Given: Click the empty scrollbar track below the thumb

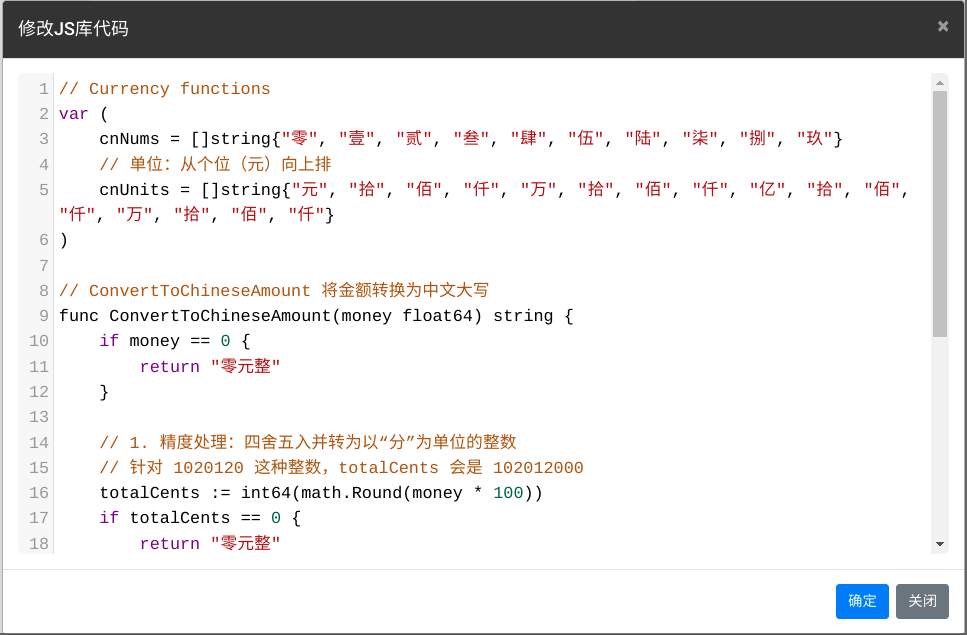Looking at the screenshot, I should 939,440.
